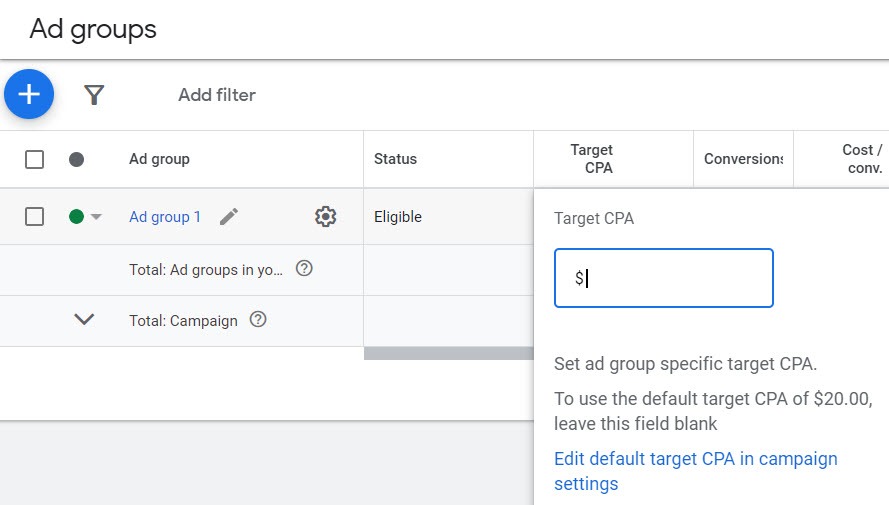
Task: Expand the Total: Campaign row chevron
Action: pyautogui.click(x=84, y=320)
